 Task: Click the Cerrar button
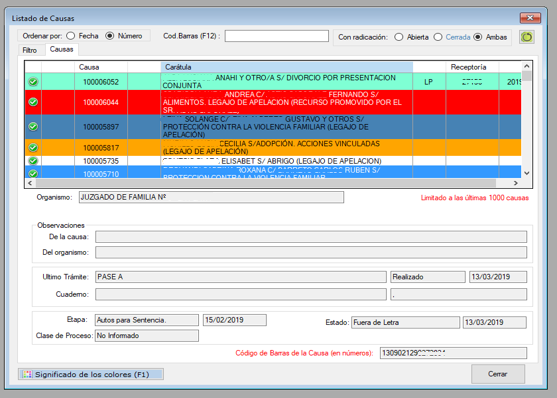point(498,374)
